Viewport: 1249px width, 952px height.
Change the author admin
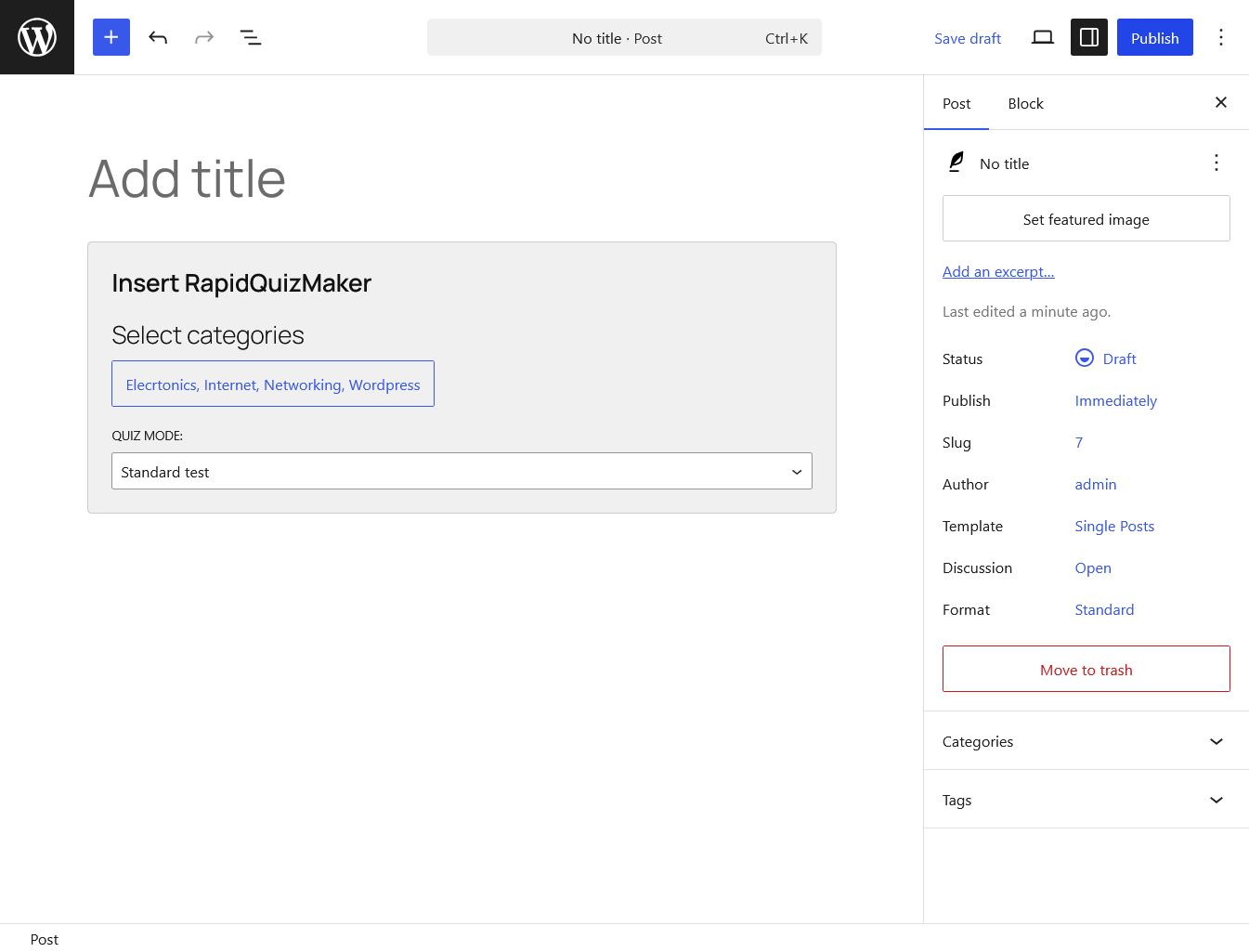pyautogui.click(x=1096, y=484)
